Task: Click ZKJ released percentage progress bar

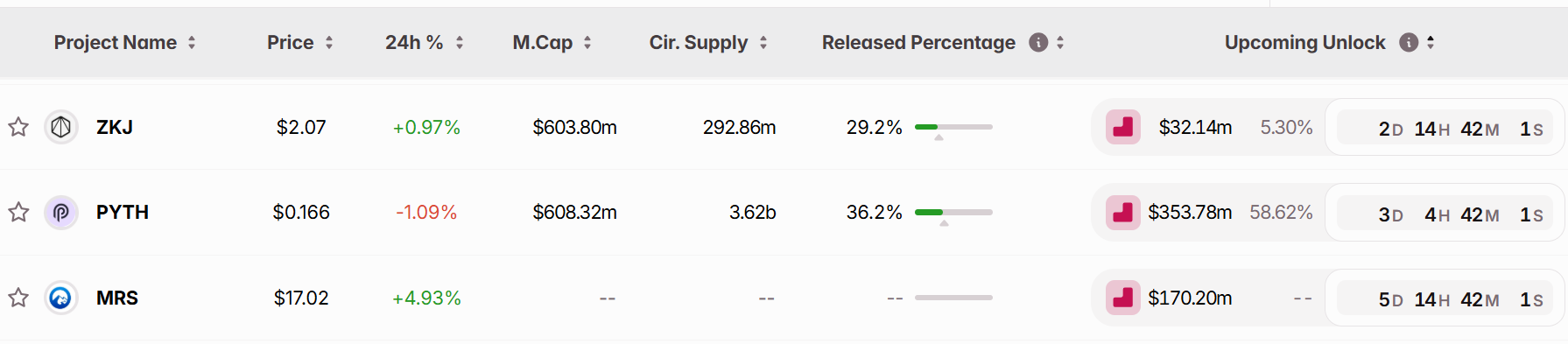Action: (x=953, y=128)
